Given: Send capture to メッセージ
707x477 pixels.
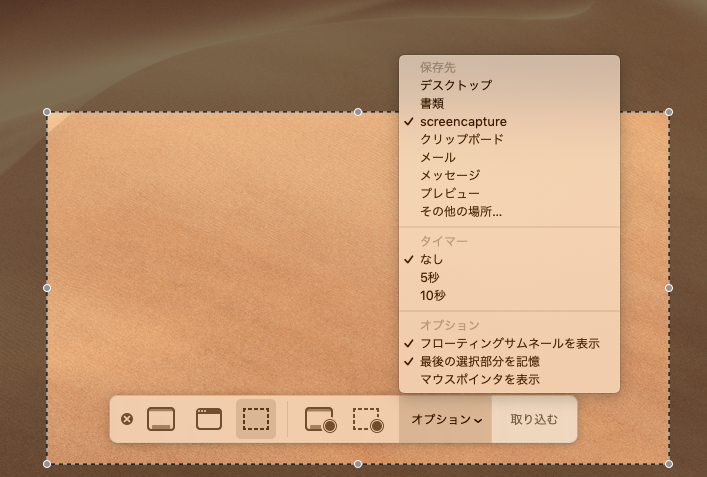Looking at the screenshot, I should click(509, 175).
